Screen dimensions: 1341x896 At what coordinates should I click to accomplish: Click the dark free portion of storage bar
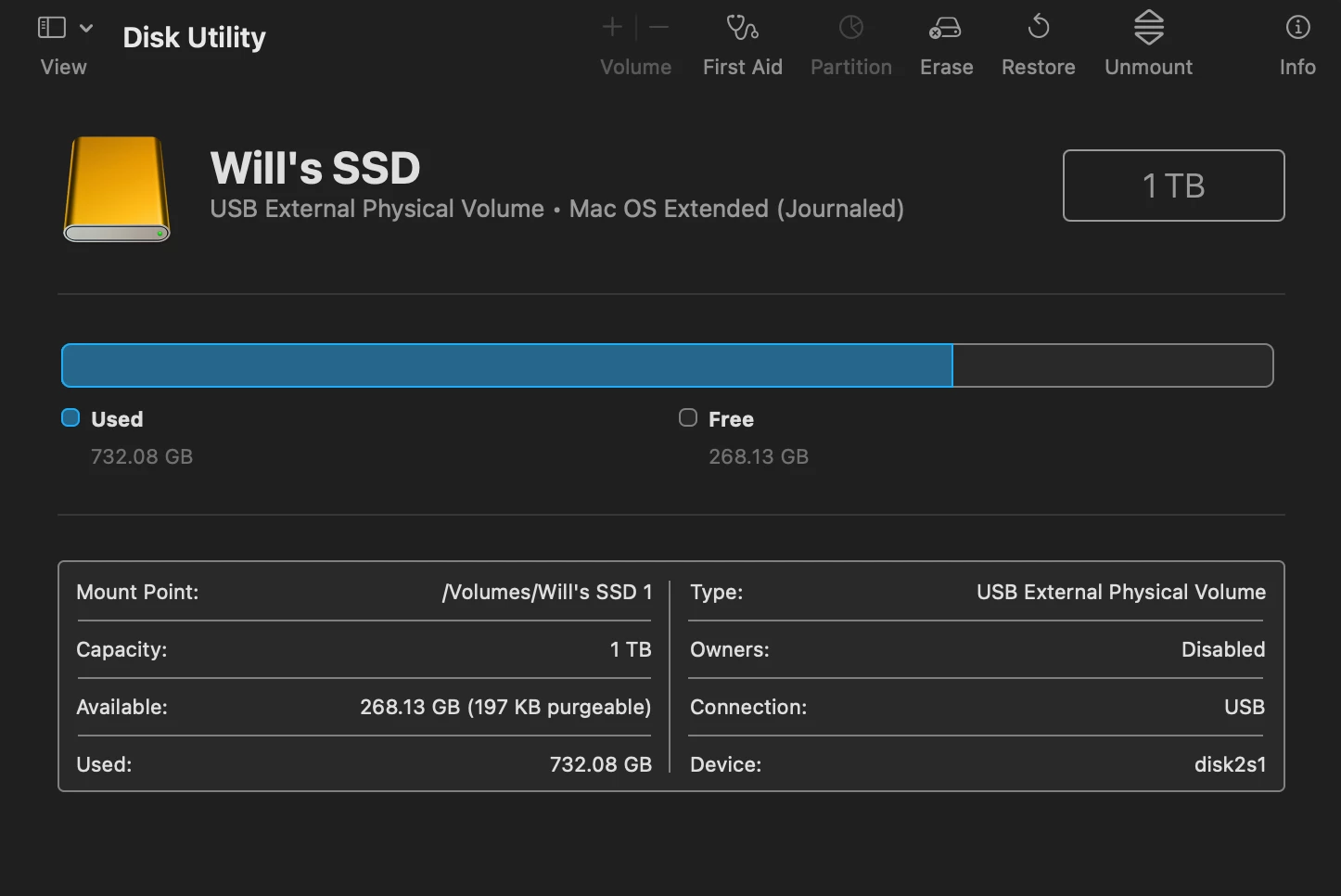click(1113, 365)
